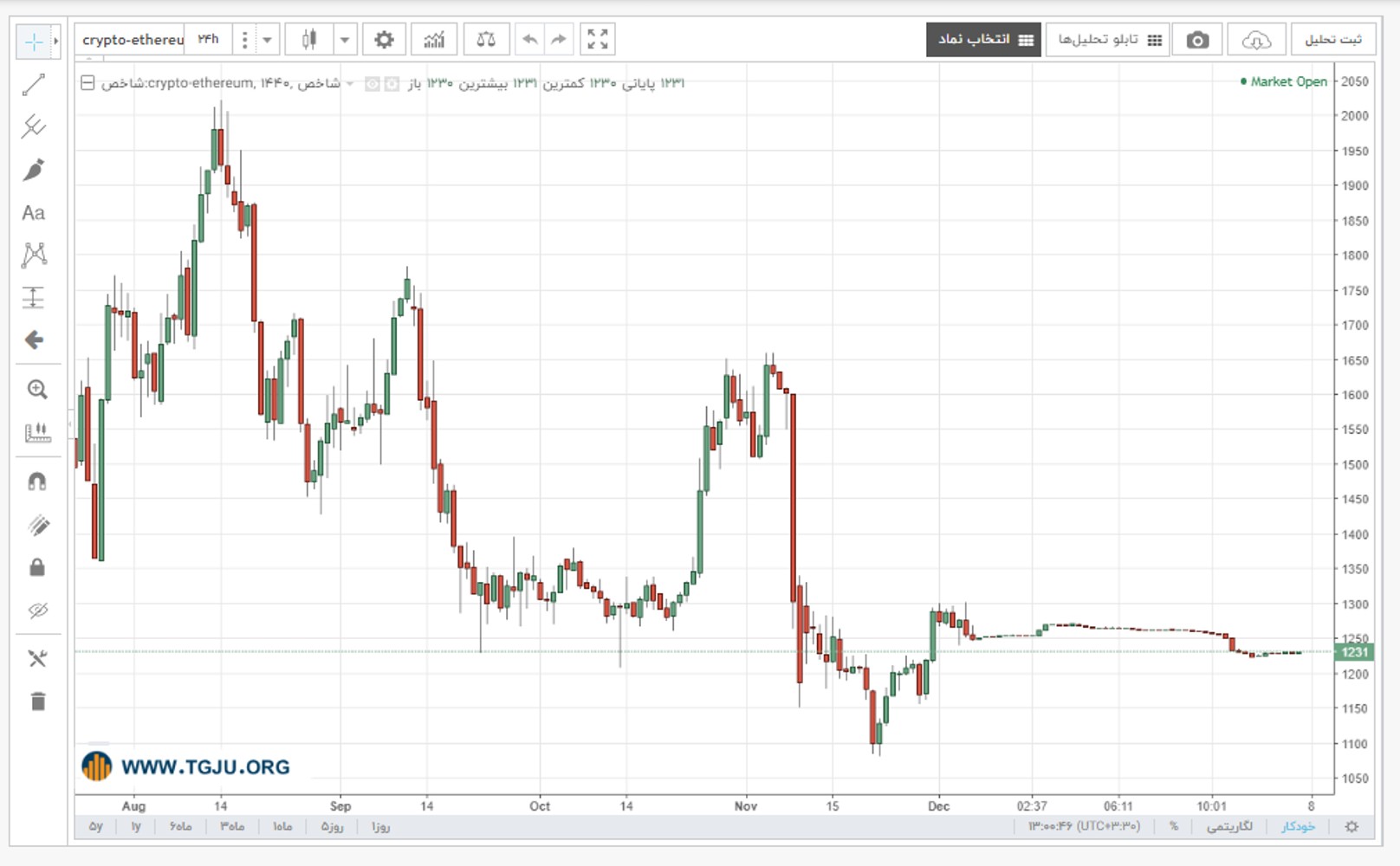Image resolution: width=1400 pixels, height=866 pixels.
Task: Select the 1y date range
Action: coord(136,827)
